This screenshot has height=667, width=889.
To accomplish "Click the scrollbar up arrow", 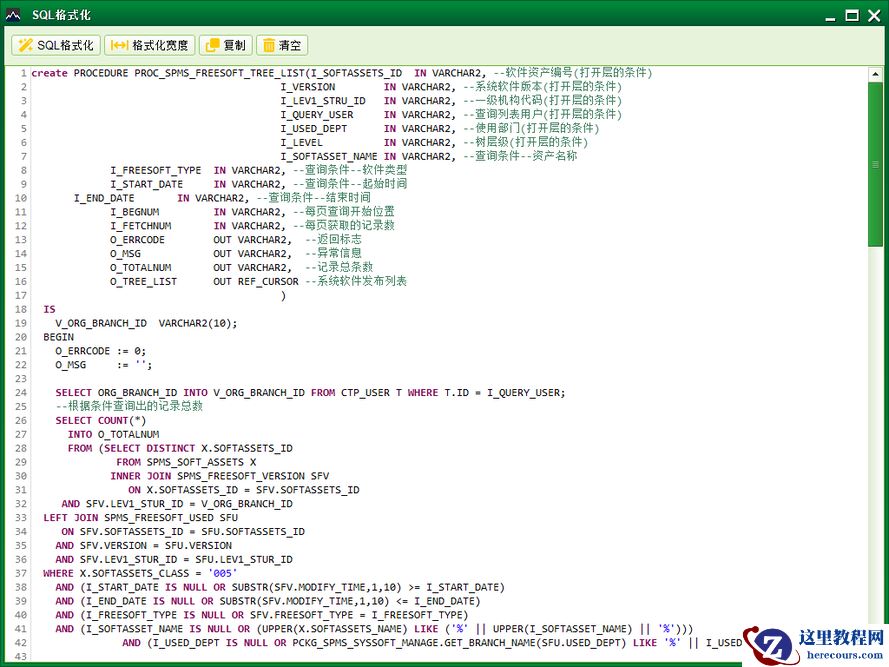I will coord(876,73).
